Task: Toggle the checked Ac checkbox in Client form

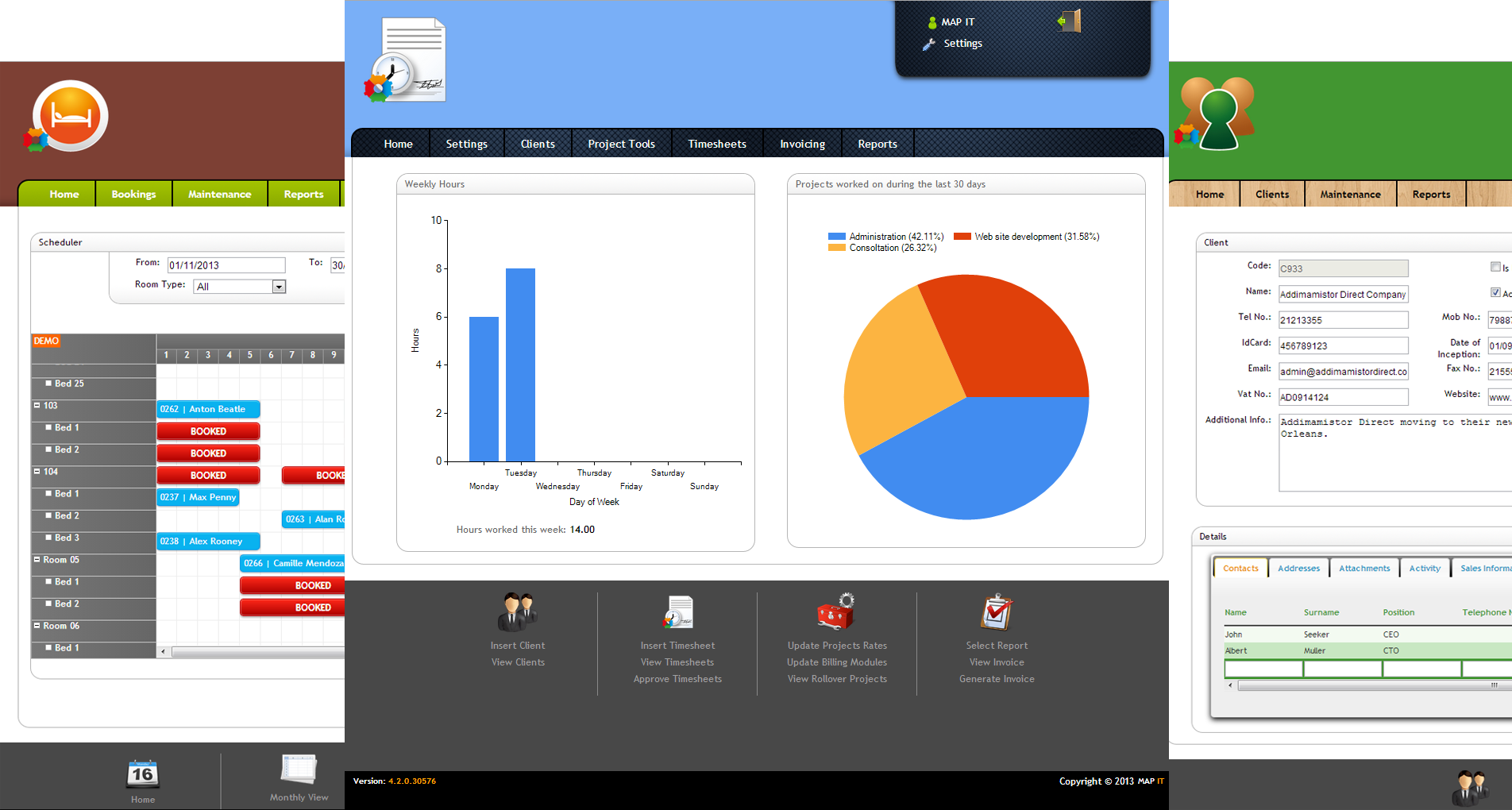Action: click(x=1495, y=292)
